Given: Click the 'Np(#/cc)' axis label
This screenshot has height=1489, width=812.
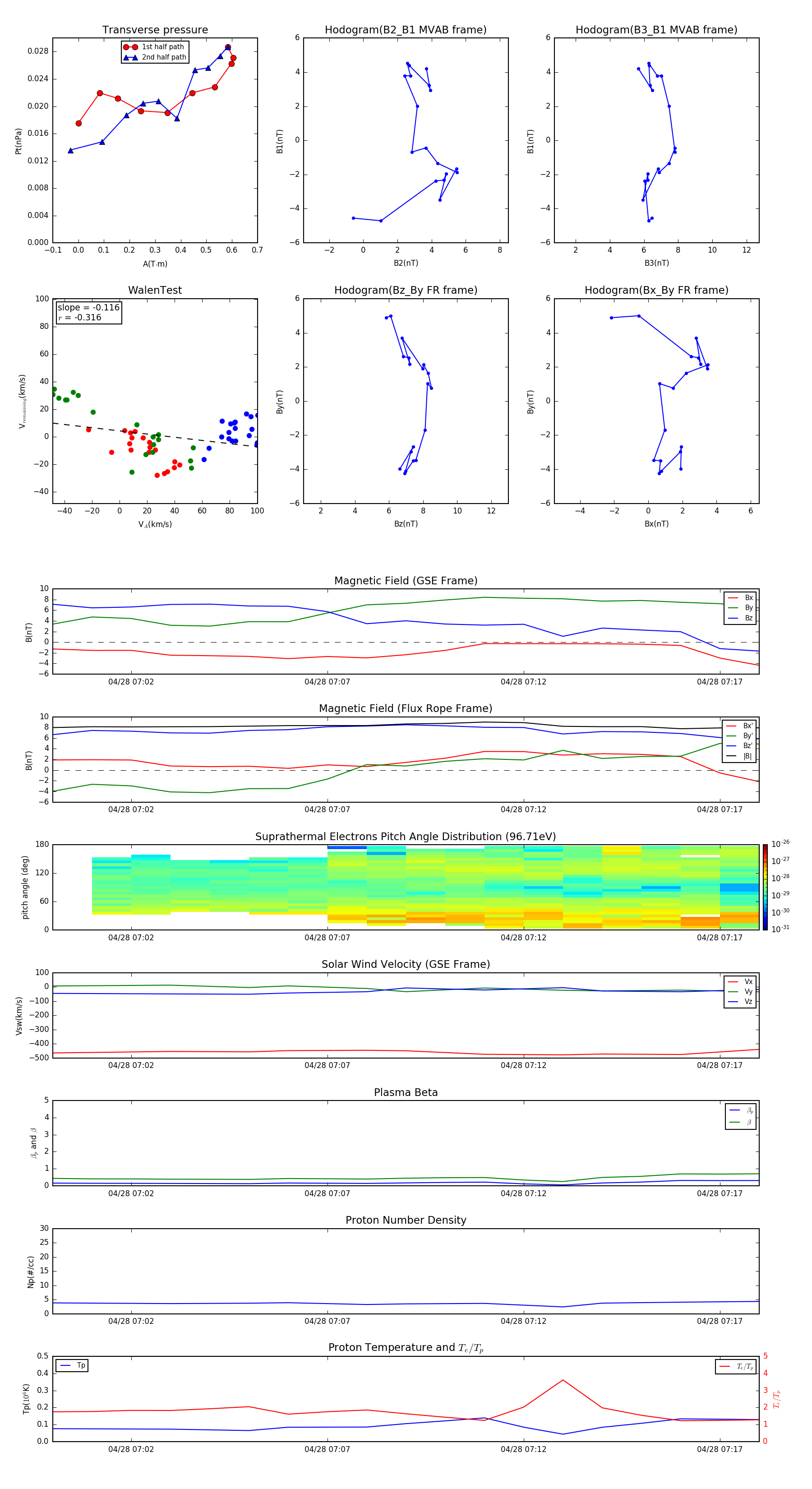Looking at the screenshot, I should (31, 1272).
